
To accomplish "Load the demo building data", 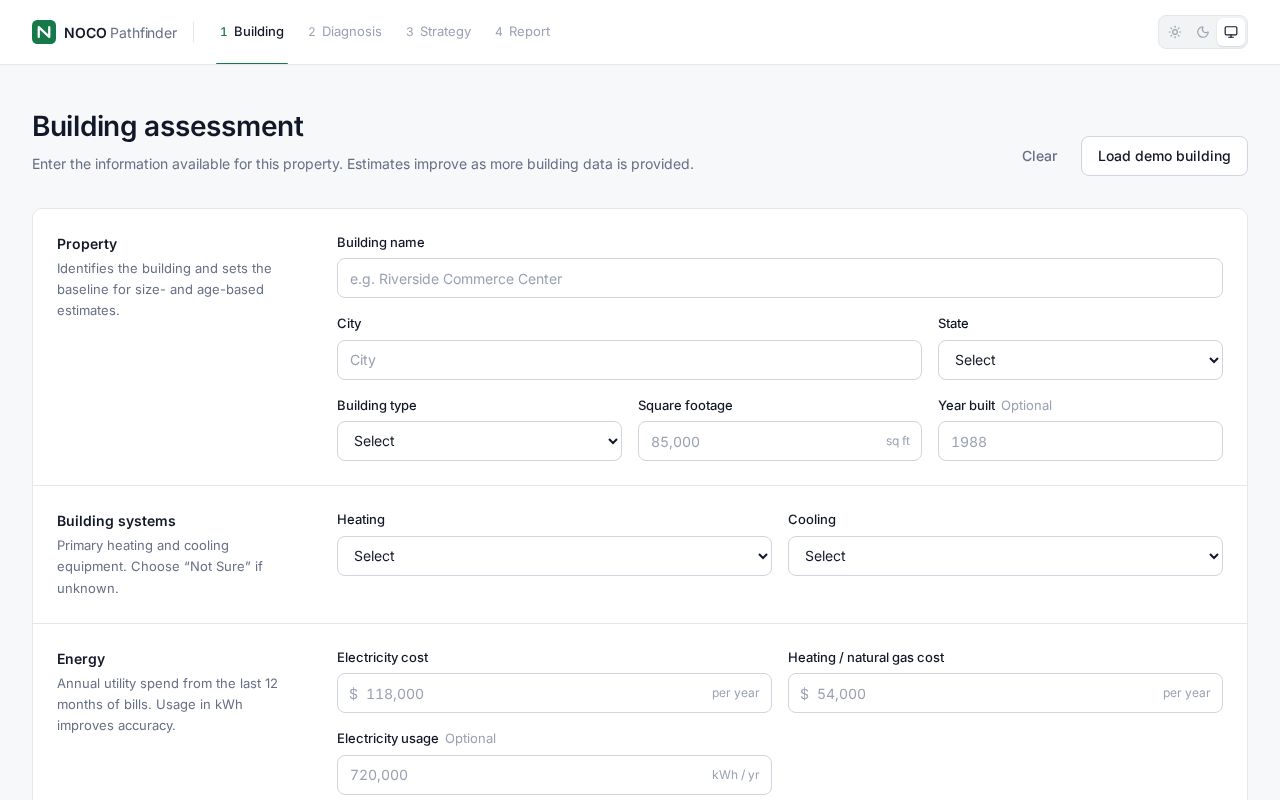I will point(1164,156).
